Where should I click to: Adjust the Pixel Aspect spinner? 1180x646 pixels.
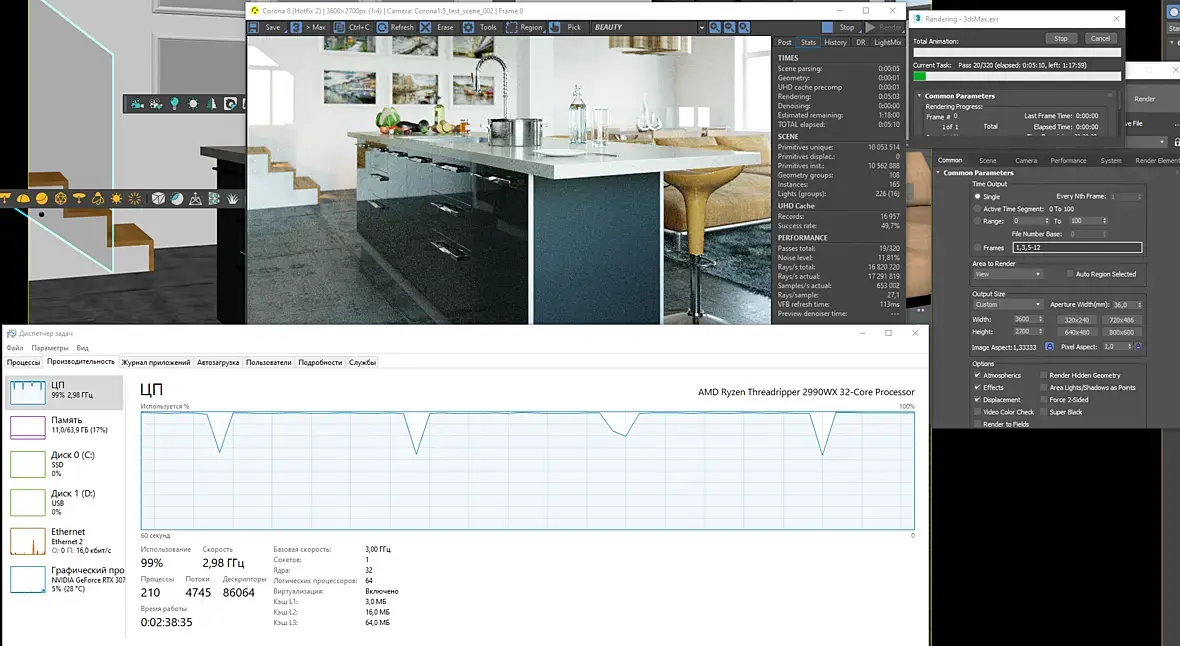[x=1129, y=347]
